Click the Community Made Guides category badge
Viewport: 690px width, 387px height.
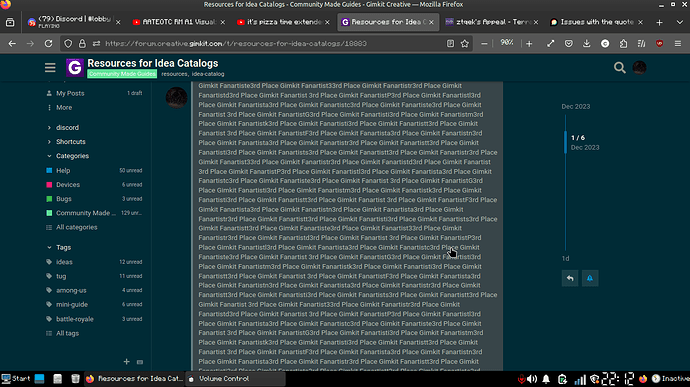pyautogui.click(x=122, y=74)
